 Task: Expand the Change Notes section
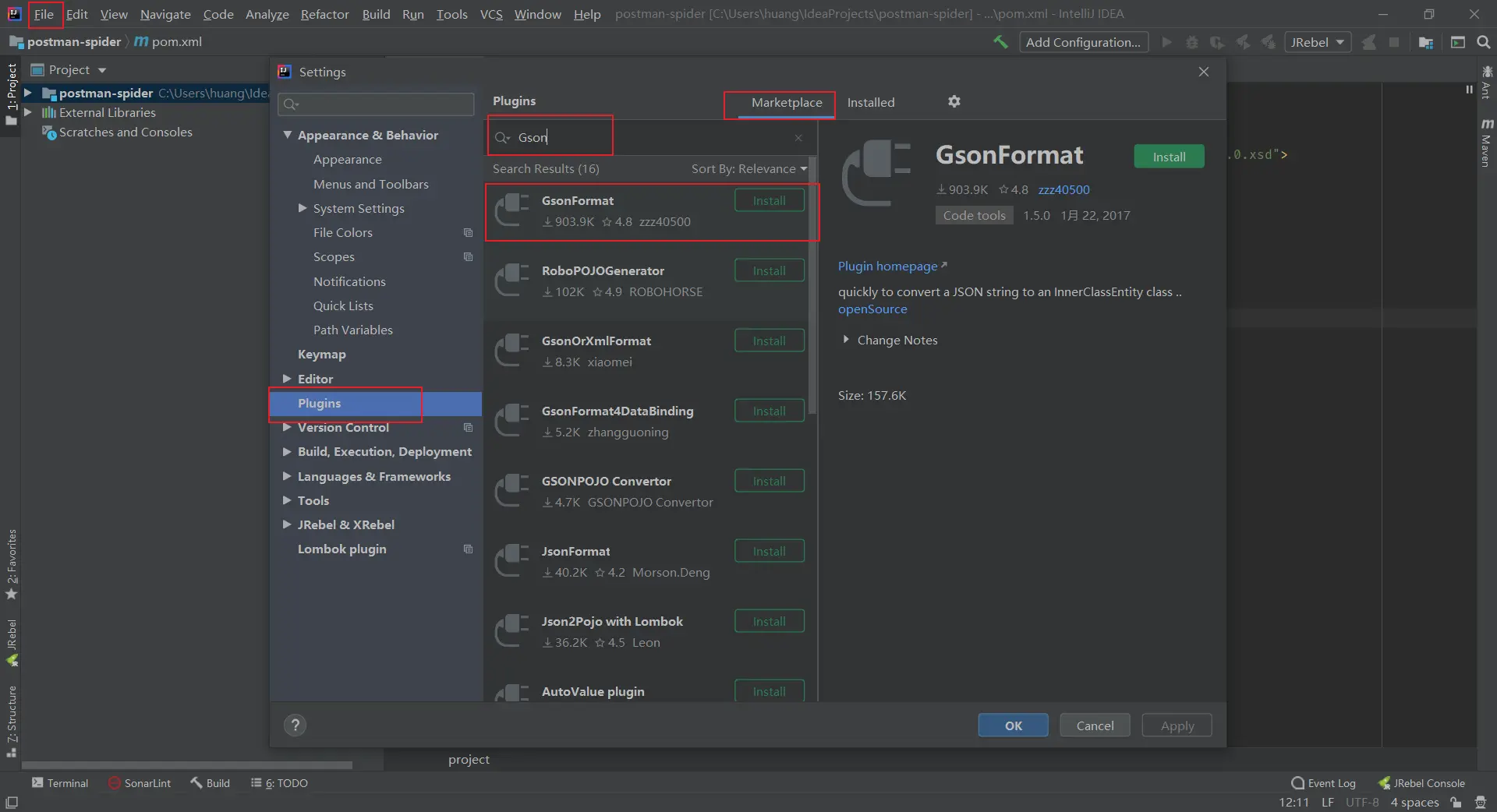(846, 340)
